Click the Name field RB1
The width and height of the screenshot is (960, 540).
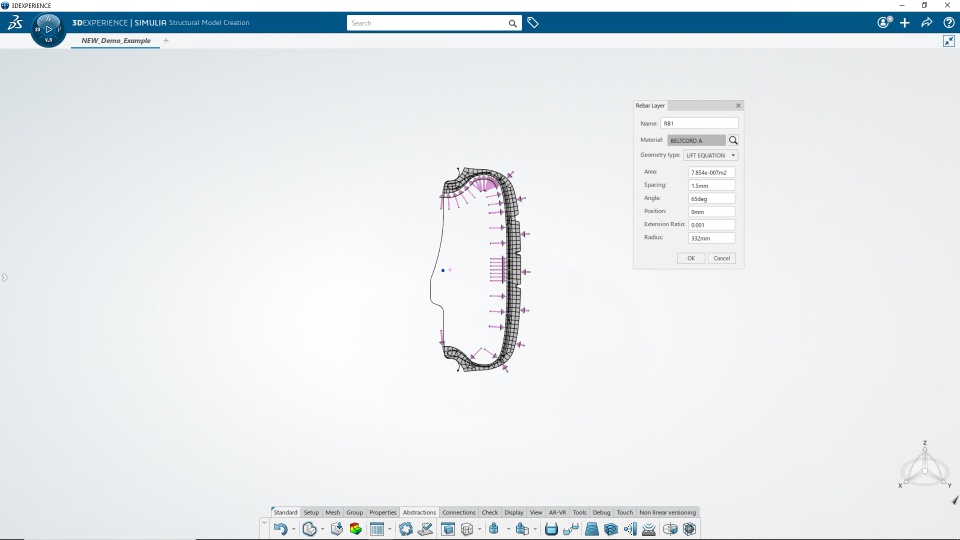pos(699,123)
